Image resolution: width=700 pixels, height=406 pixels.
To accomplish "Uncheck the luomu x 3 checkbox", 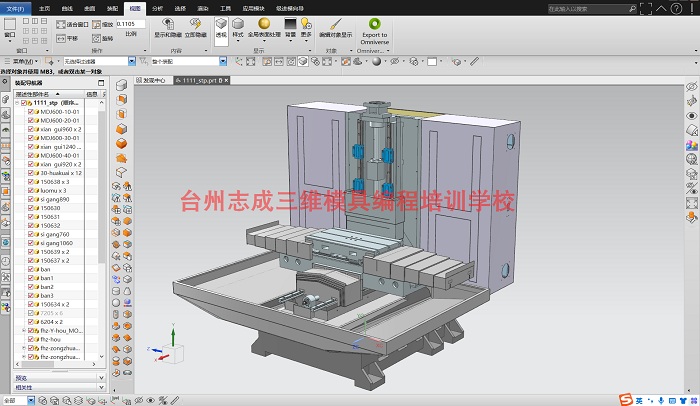I will pos(31,191).
